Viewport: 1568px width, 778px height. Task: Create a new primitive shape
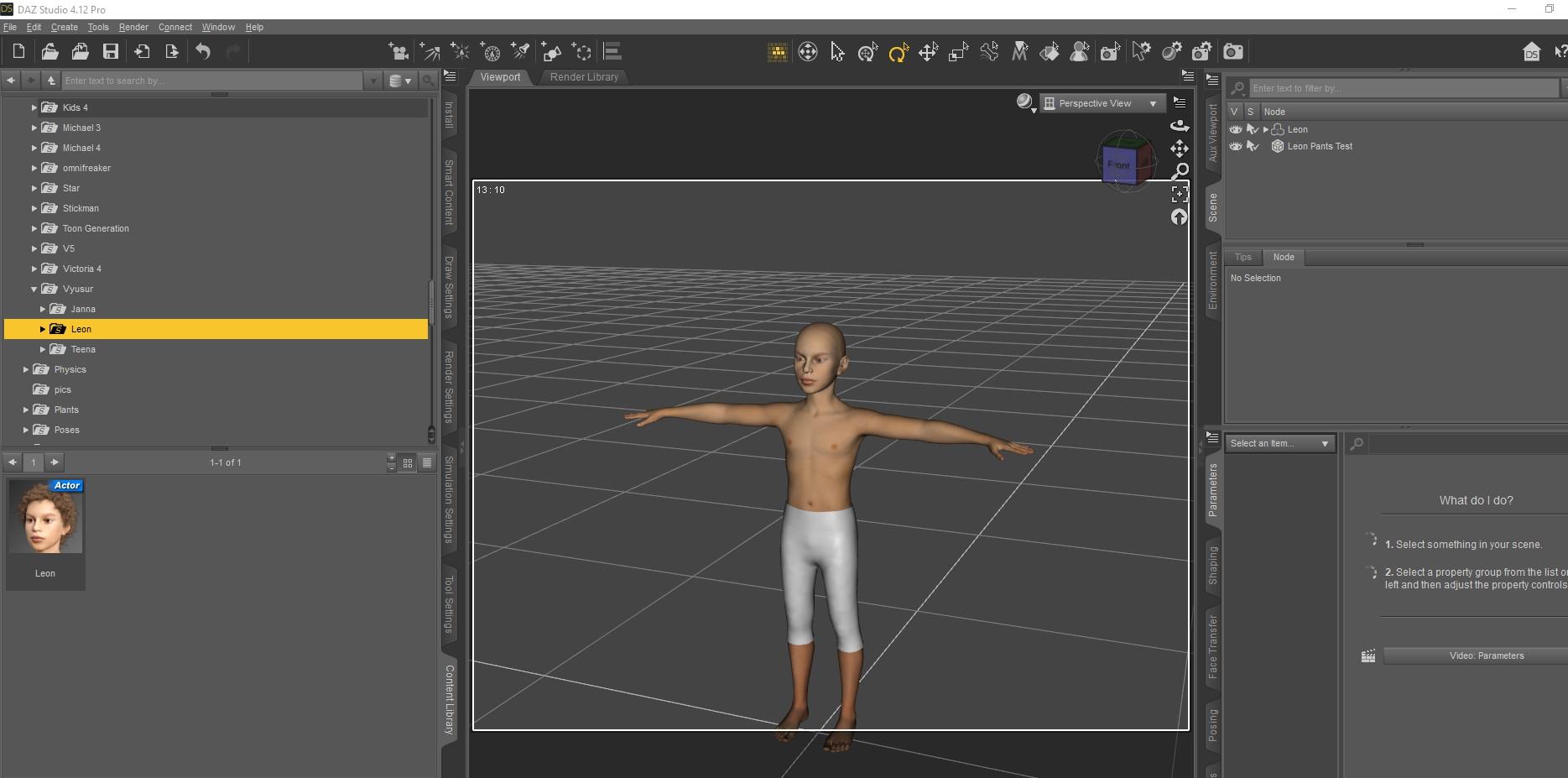pos(551,52)
